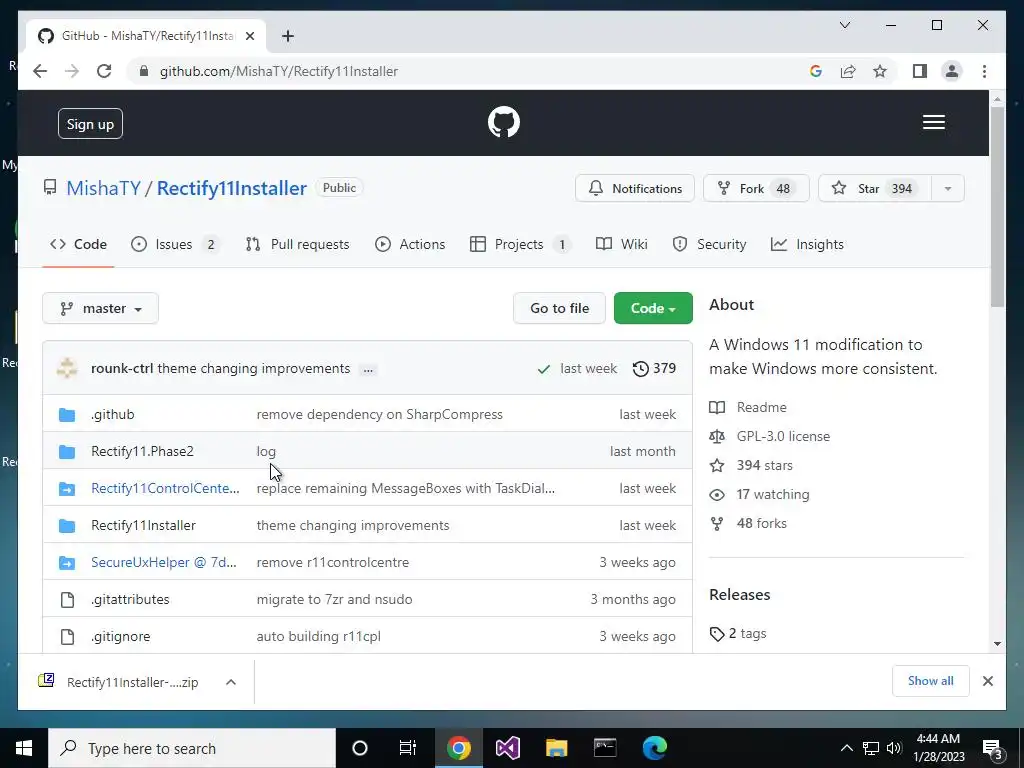Open File Explorer from taskbar
Viewport: 1024px width, 768px height.
click(556, 748)
